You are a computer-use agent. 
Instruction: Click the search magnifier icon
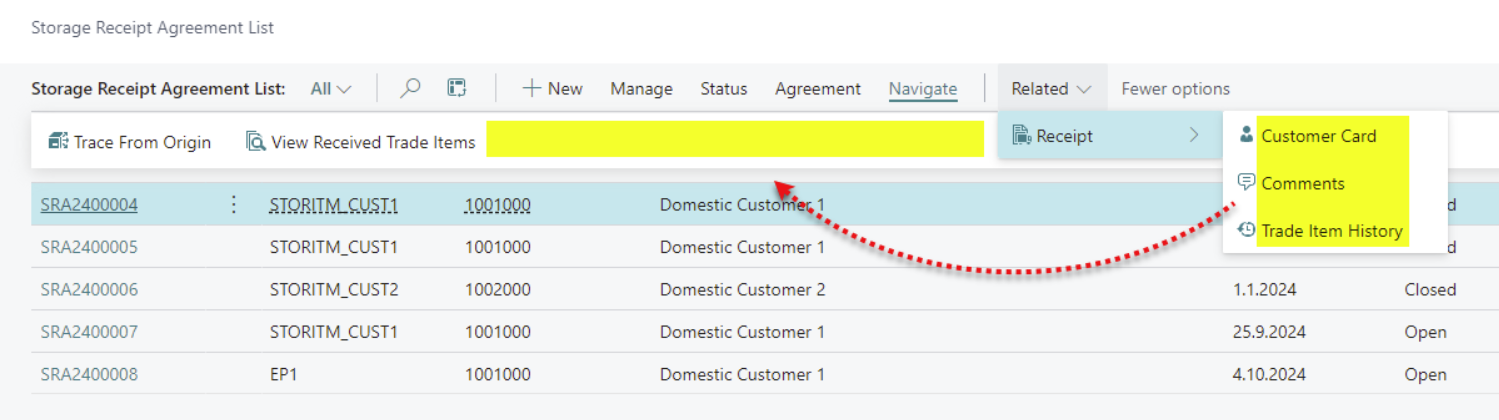pos(410,88)
